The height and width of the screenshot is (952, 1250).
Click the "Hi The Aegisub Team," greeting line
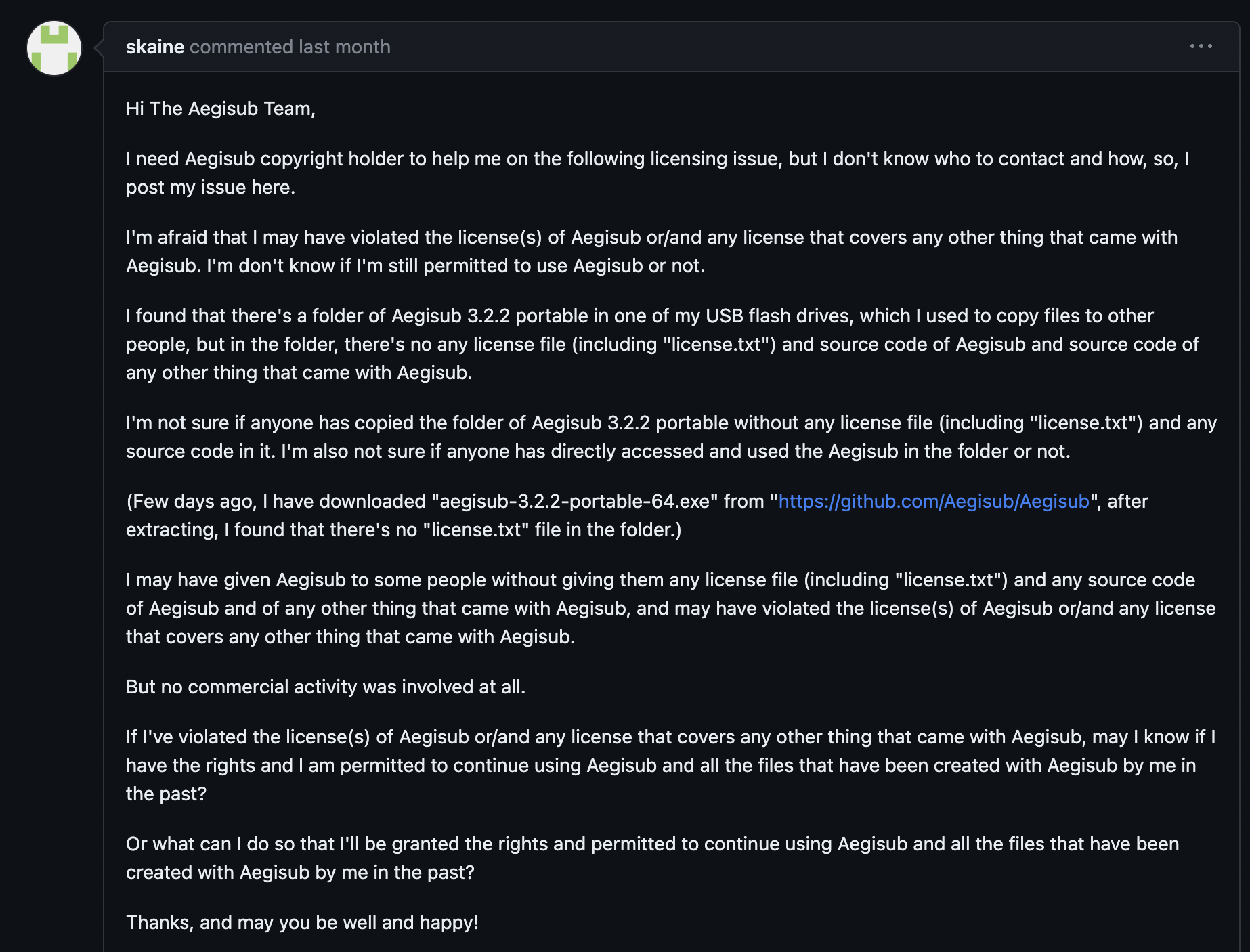coord(221,108)
